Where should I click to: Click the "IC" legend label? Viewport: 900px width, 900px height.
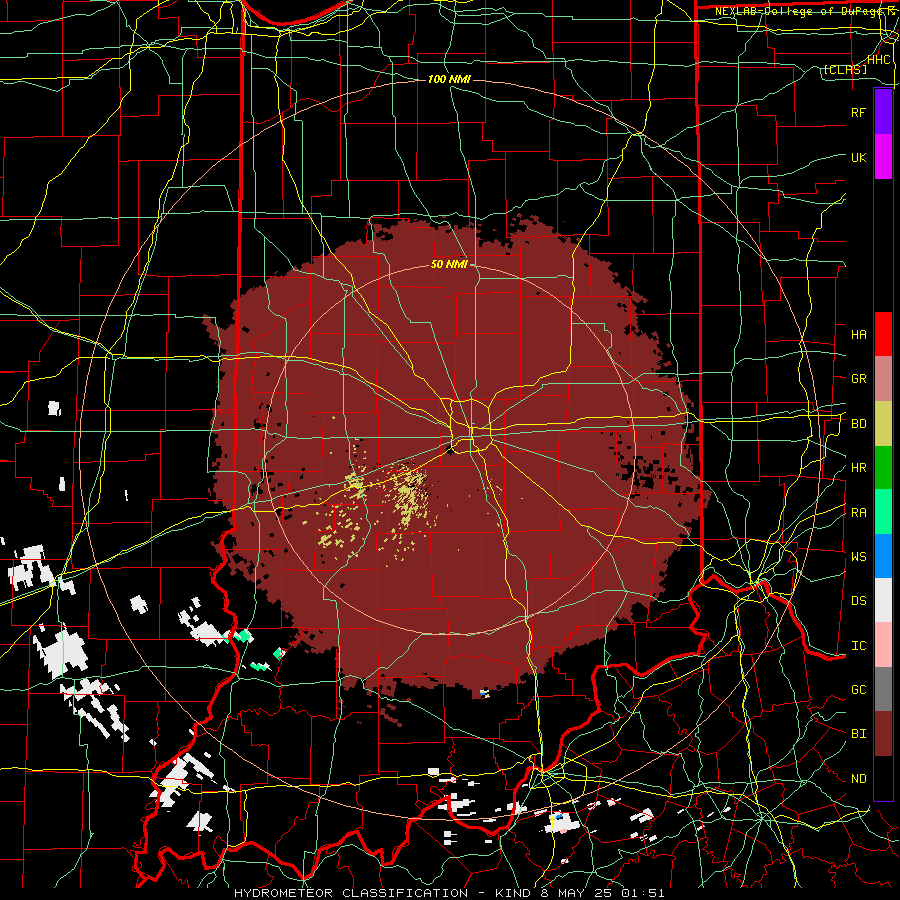tap(858, 646)
